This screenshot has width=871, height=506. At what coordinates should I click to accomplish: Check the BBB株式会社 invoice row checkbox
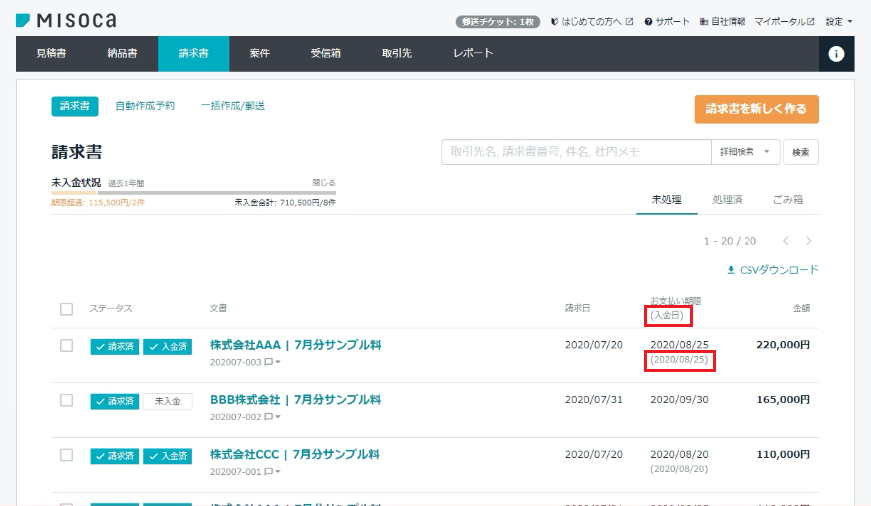67,400
